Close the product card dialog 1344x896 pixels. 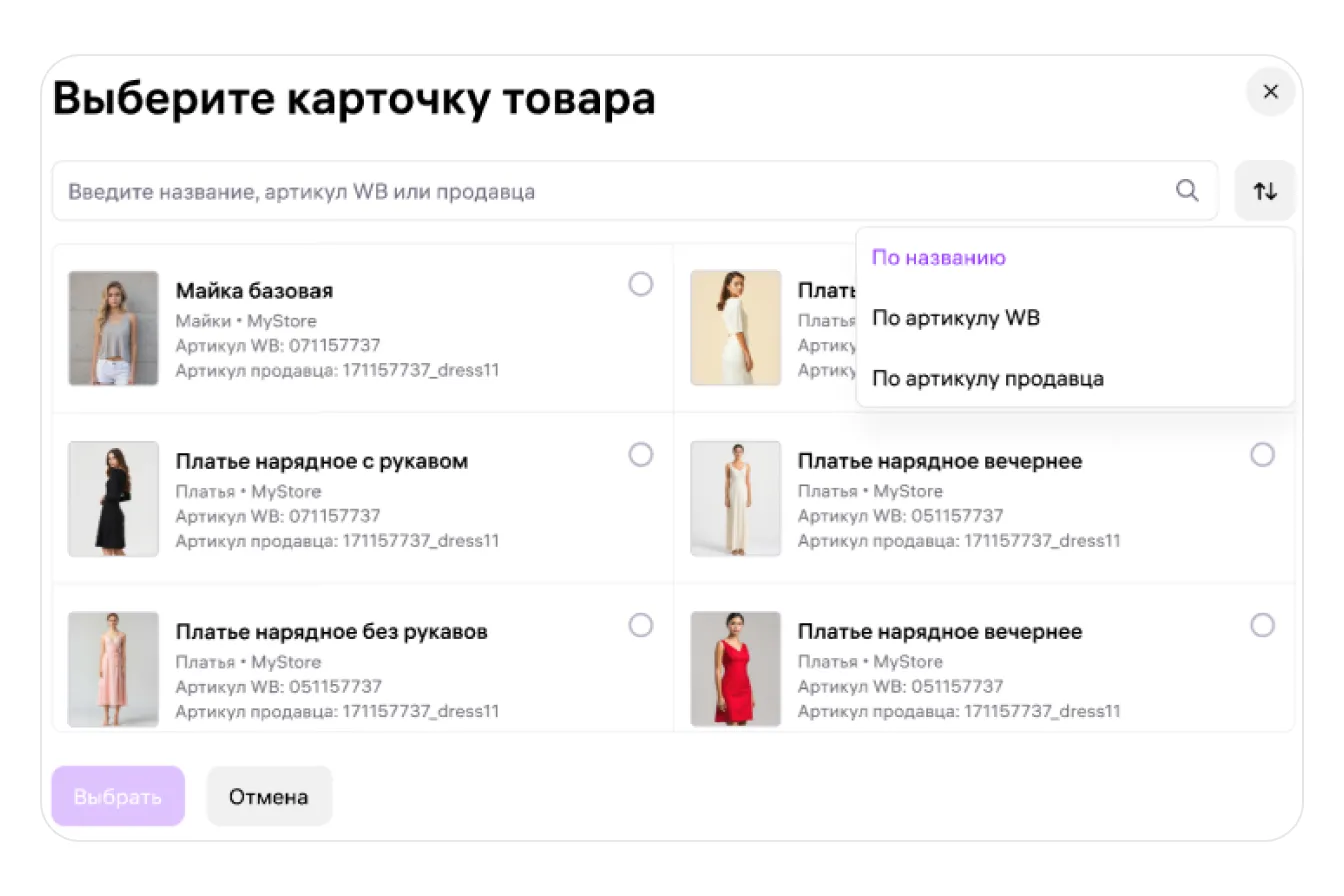1270,92
